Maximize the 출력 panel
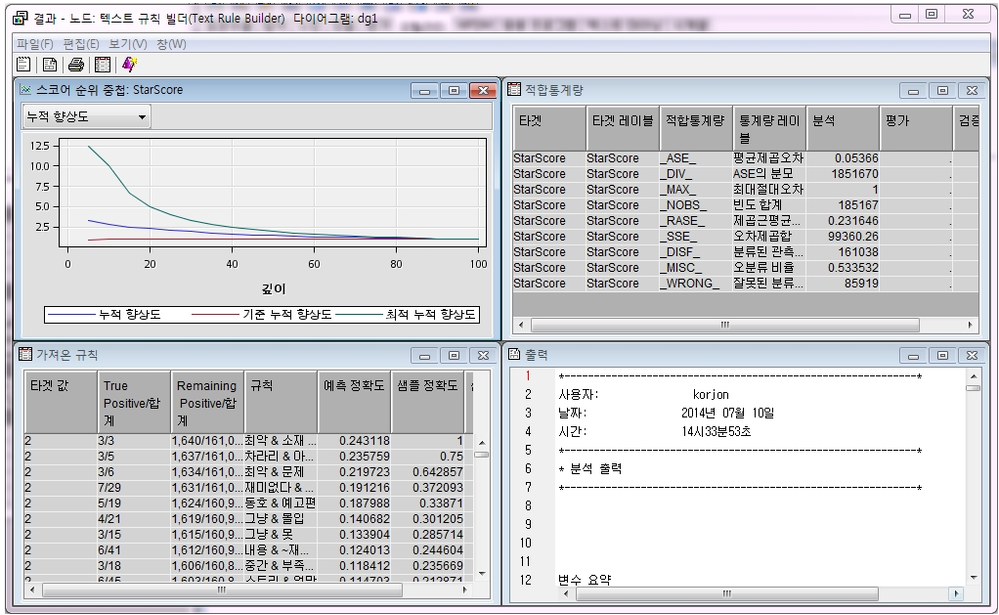Image resolution: width=999 pixels, height=615 pixels. (942, 355)
